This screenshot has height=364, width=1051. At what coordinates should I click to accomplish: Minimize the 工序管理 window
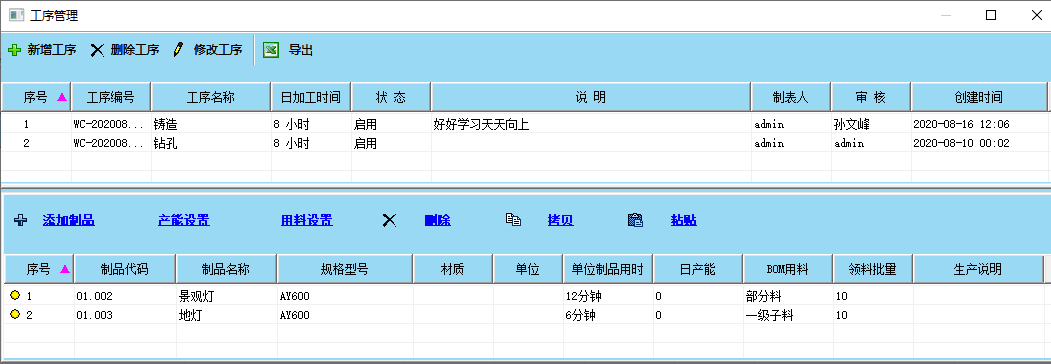pyautogui.click(x=946, y=15)
